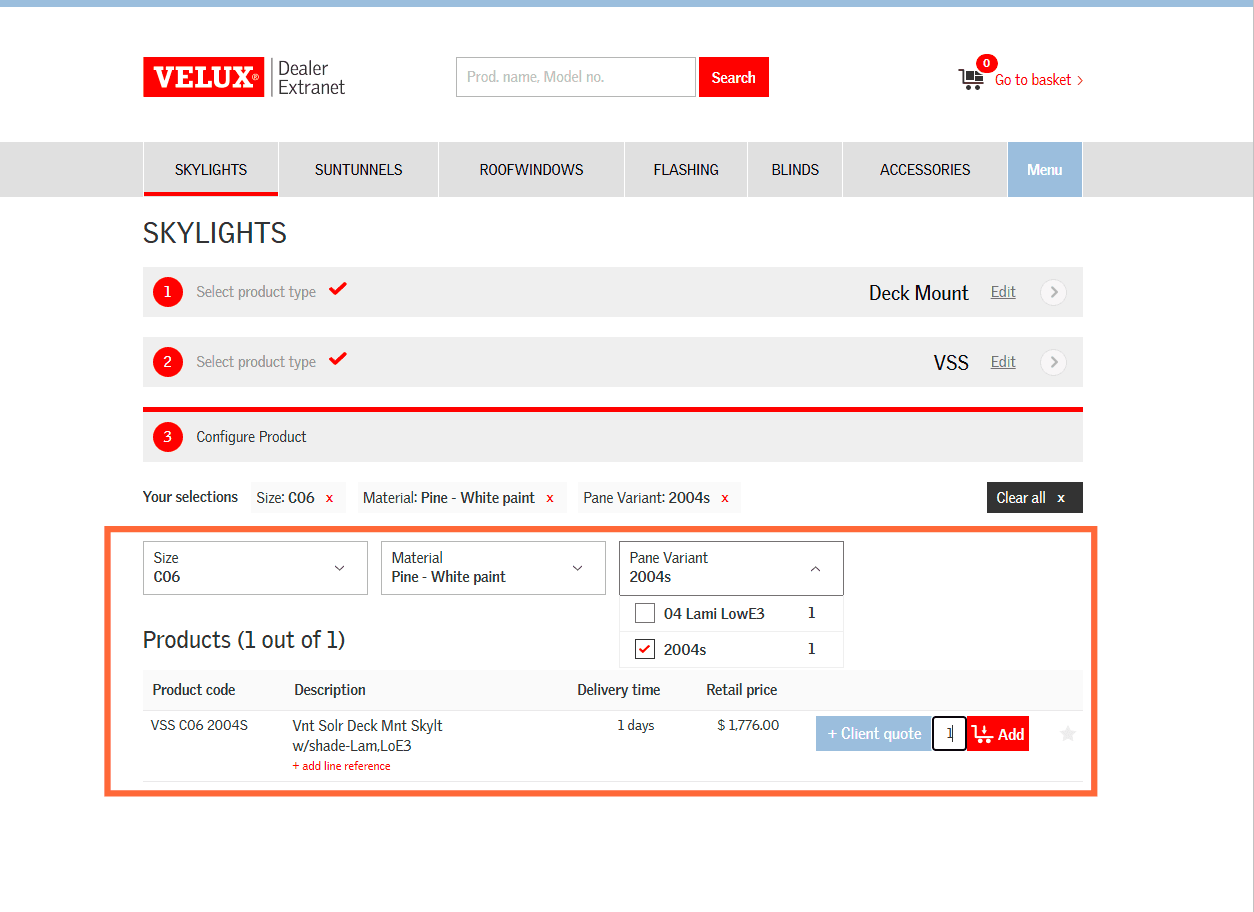Click the Configure Product step label
The height and width of the screenshot is (912, 1254).
pos(251,437)
